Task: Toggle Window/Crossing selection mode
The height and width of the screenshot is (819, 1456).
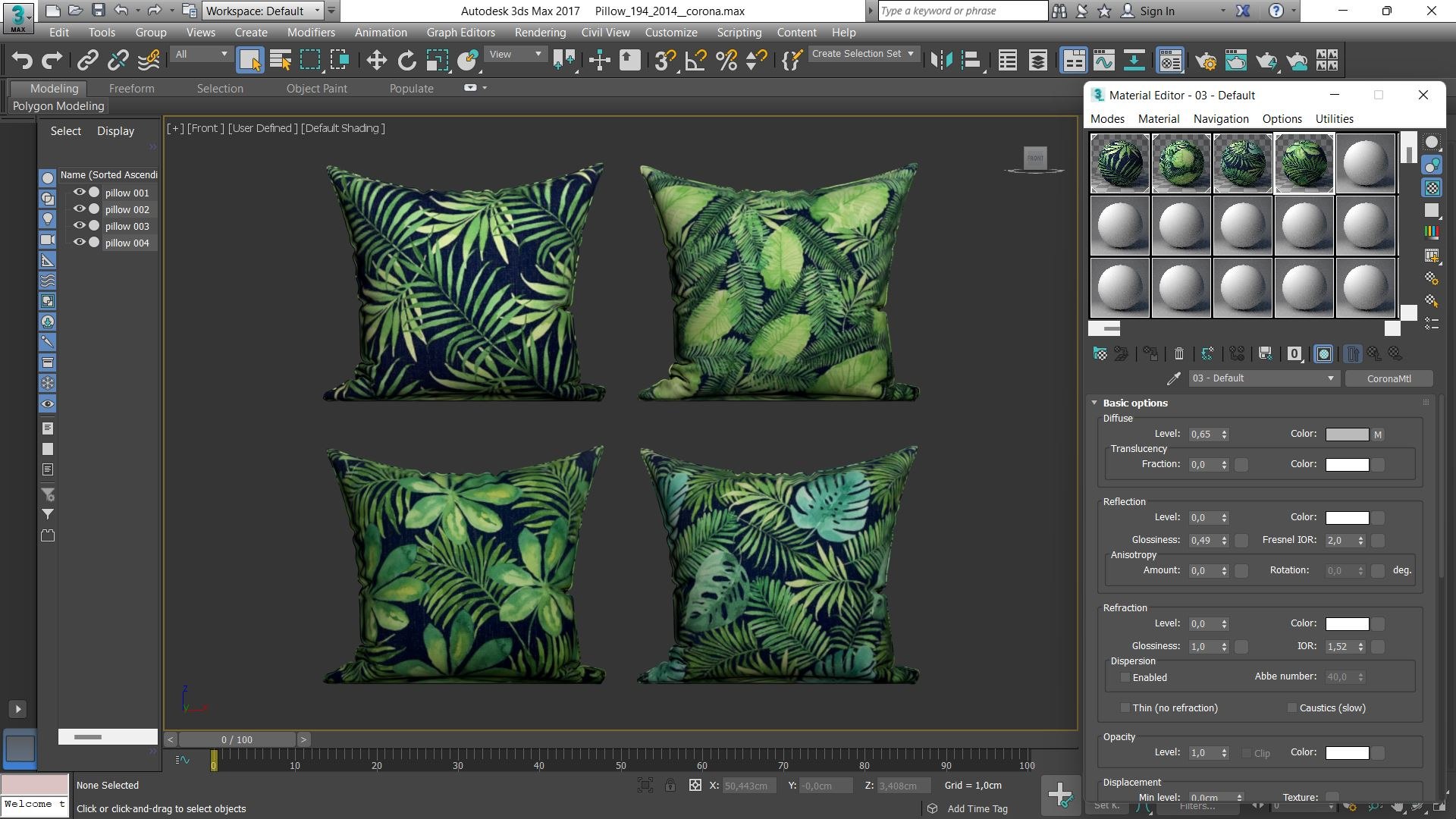Action: (x=339, y=61)
